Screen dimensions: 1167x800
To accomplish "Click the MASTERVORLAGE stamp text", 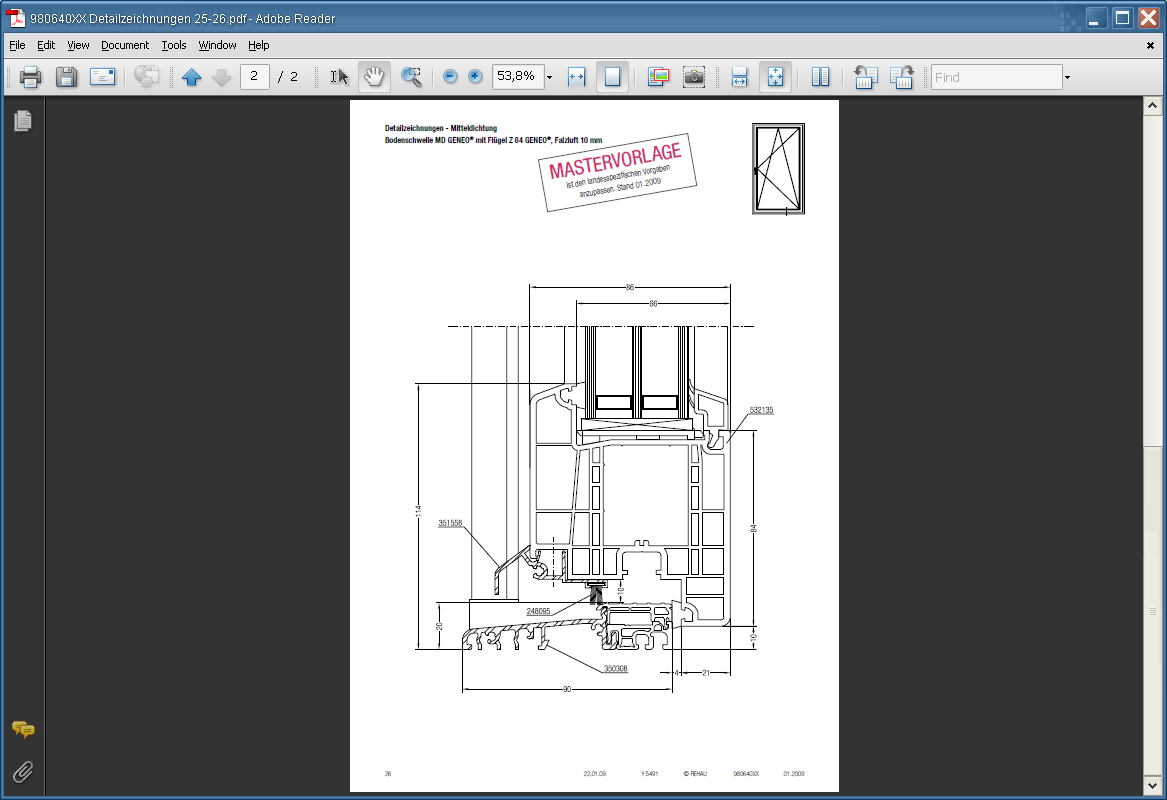I will [616, 161].
